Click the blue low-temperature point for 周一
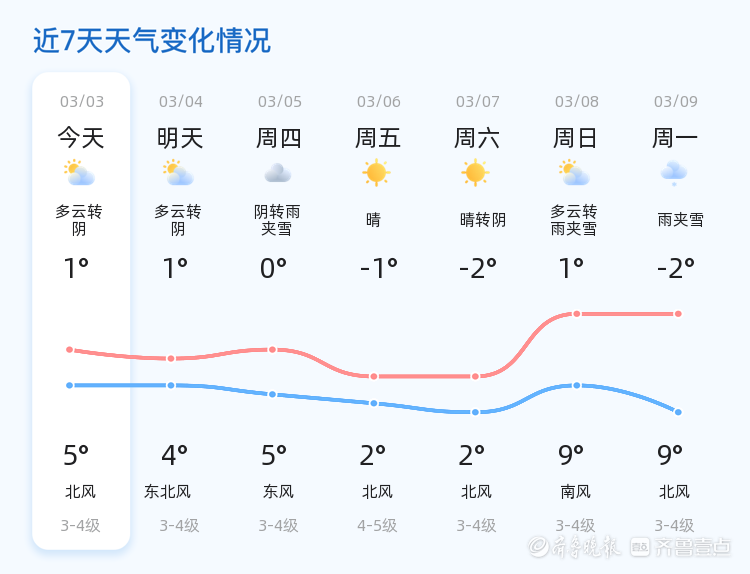The height and width of the screenshot is (574, 750). pos(678,412)
